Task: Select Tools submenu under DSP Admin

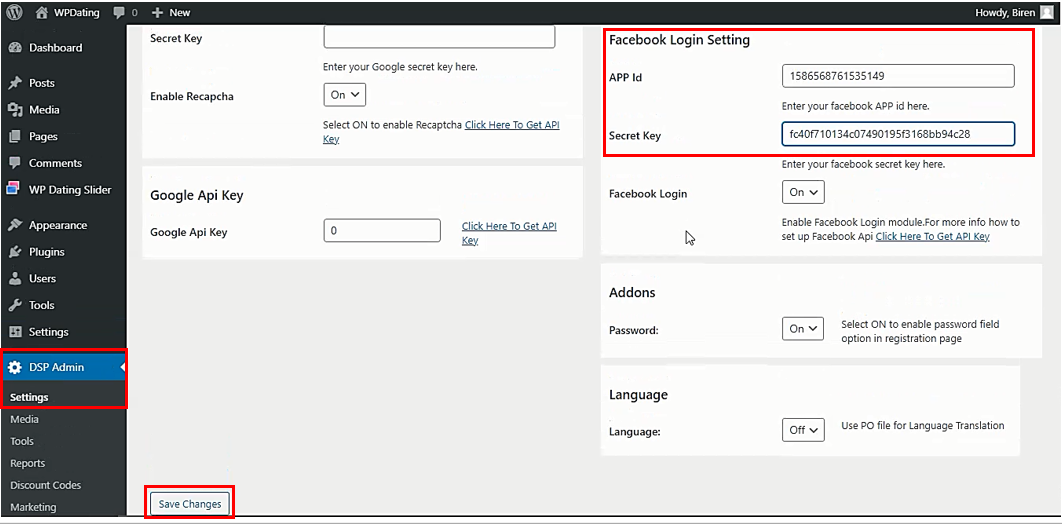Action: [22, 441]
